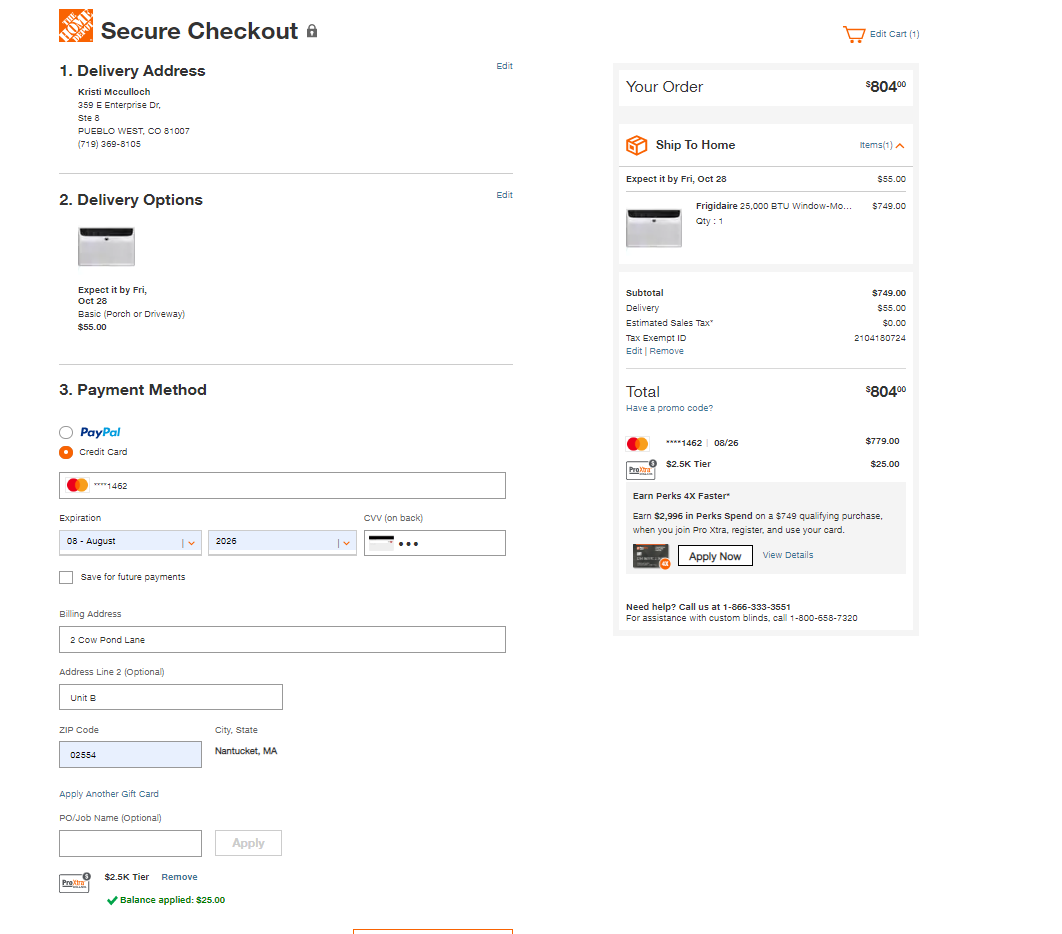The width and height of the screenshot is (1062, 934).
Task: Click the Address Line 2 field
Action: click(x=171, y=698)
